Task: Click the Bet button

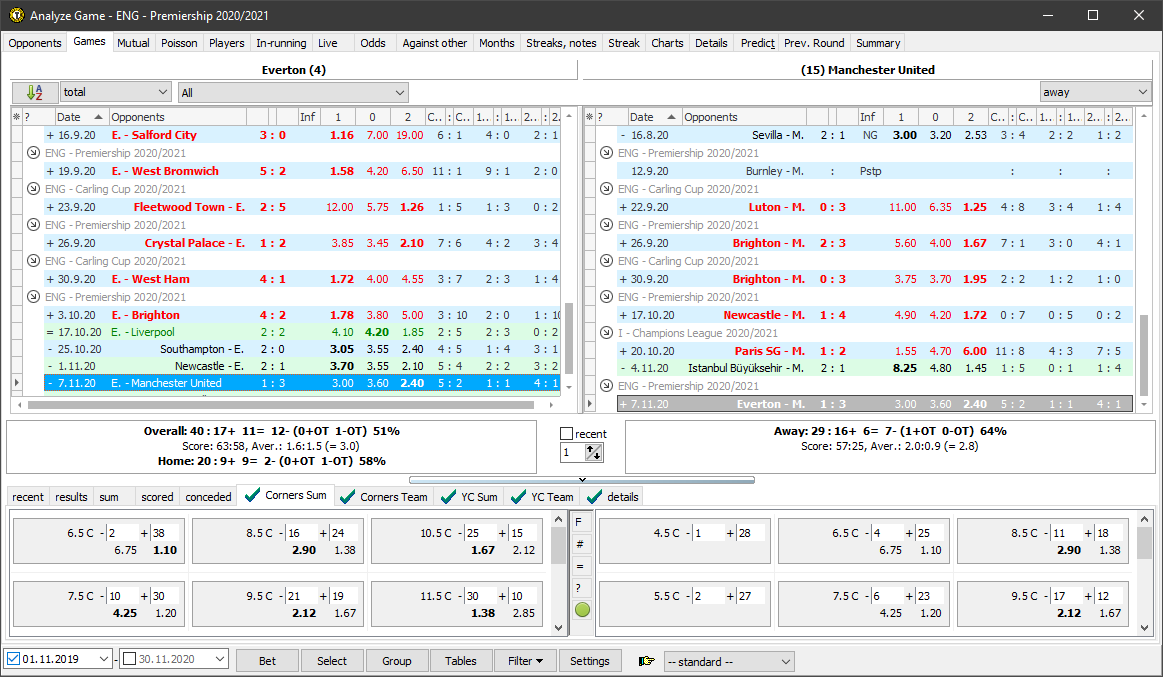Action: pos(268,661)
